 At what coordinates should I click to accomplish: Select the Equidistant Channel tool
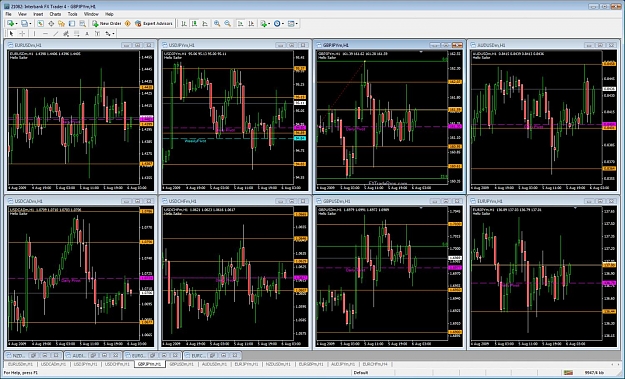(x=66, y=33)
